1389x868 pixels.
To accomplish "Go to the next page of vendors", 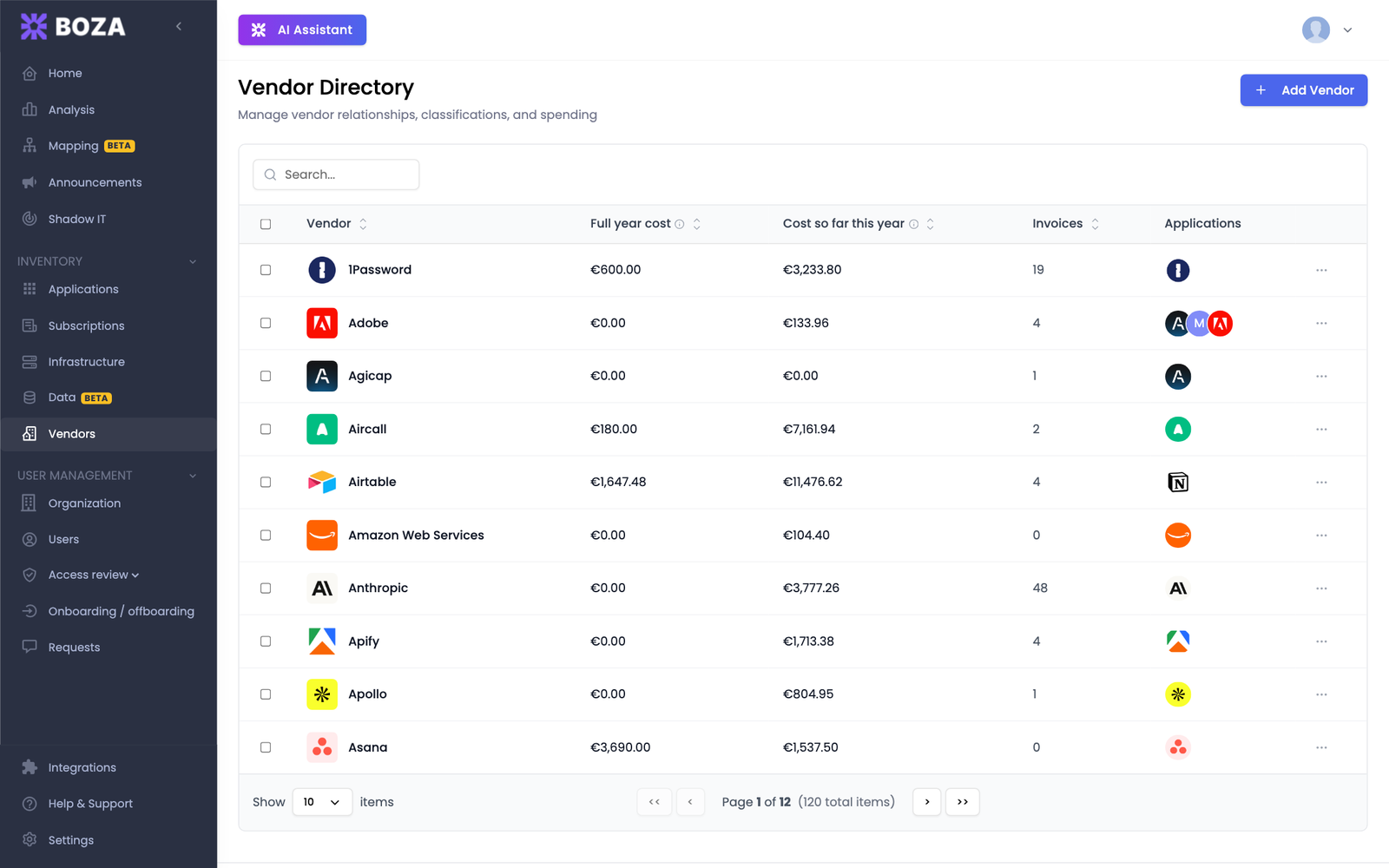I will [x=927, y=802].
